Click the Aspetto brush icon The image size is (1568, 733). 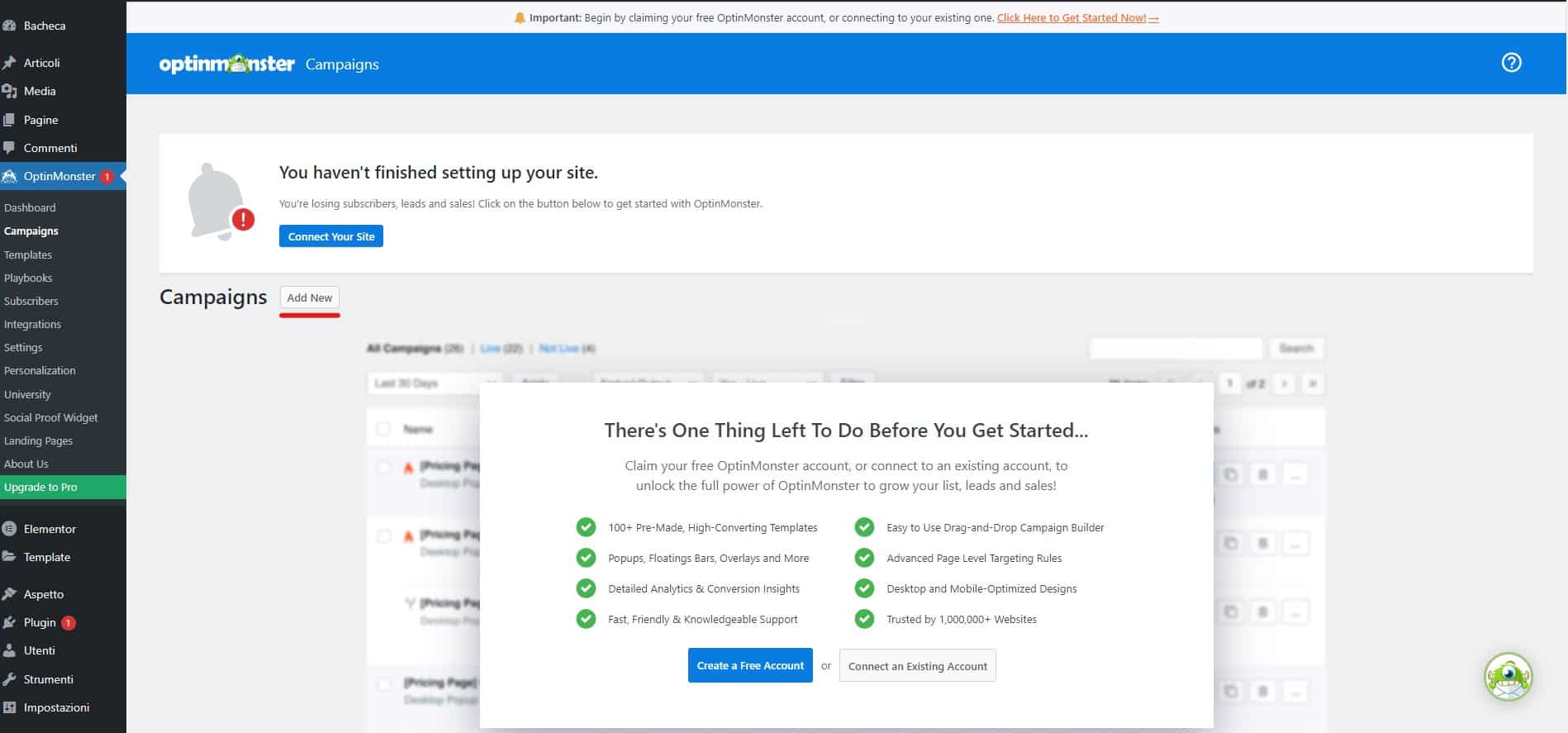point(9,594)
